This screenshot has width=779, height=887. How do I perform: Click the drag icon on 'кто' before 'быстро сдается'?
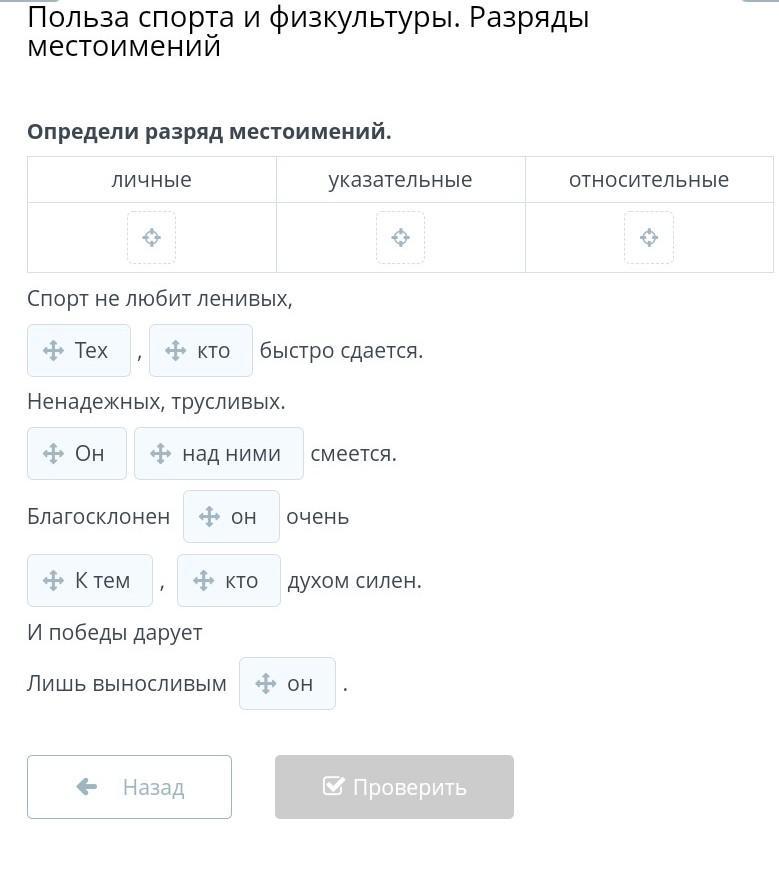point(175,351)
